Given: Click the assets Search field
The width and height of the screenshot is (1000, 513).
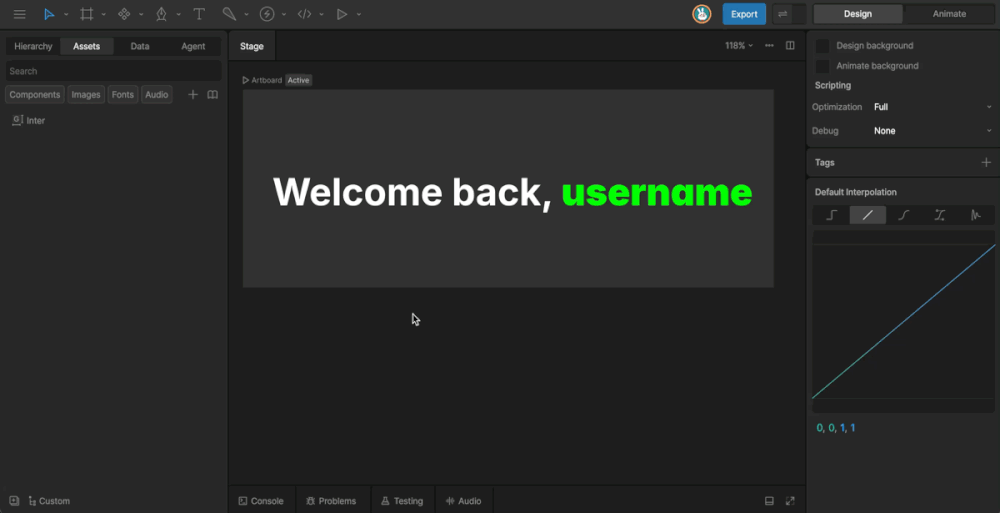Looking at the screenshot, I should pos(114,71).
